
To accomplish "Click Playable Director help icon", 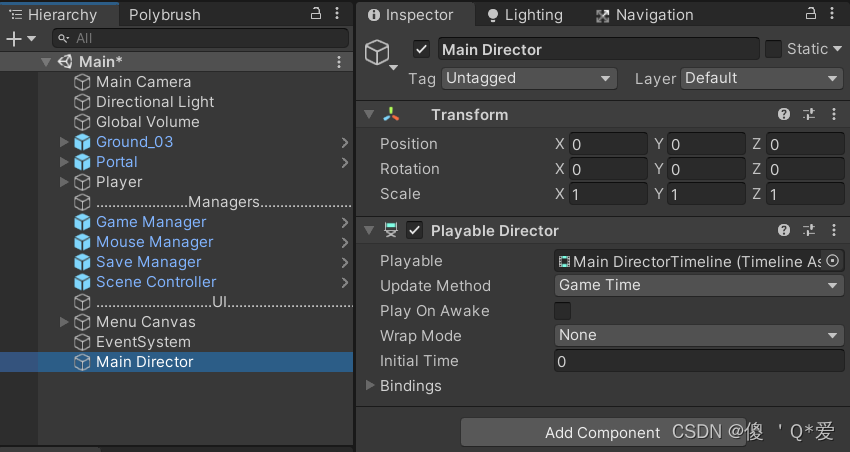I will (x=784, y=231).
